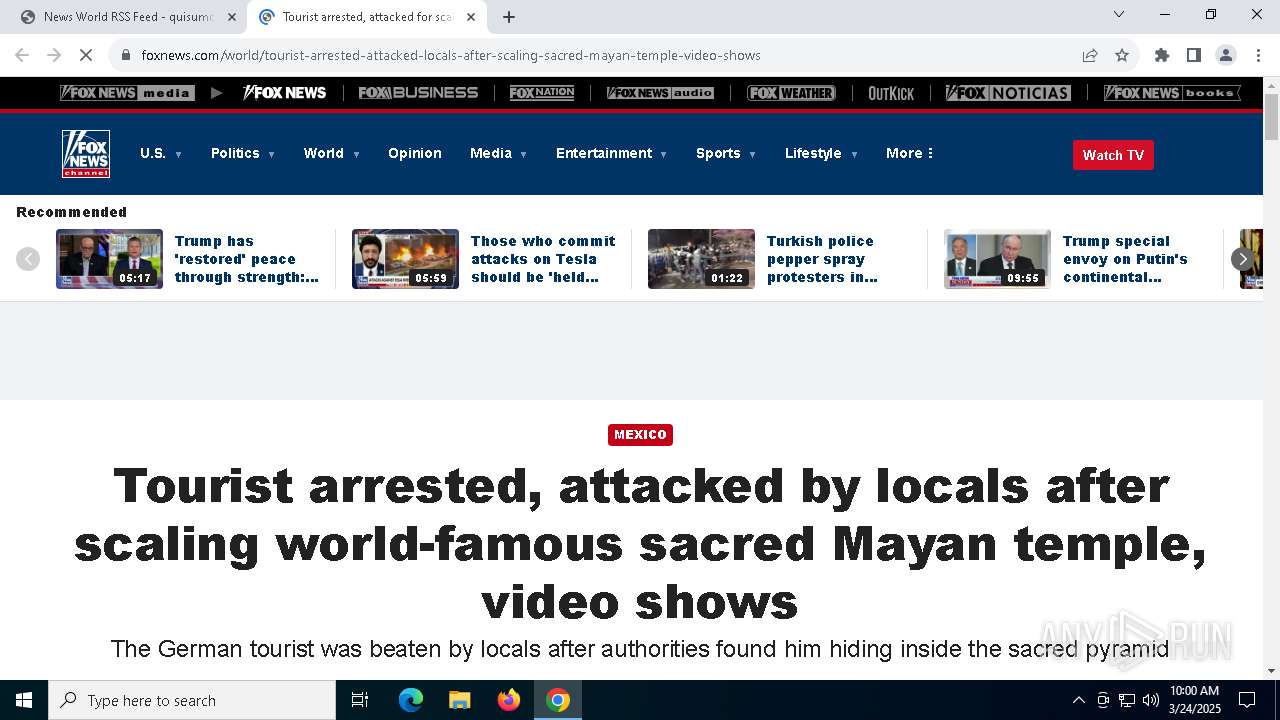Close the Tourist arrested tab
1280x720 pixels.
point(471,17)
